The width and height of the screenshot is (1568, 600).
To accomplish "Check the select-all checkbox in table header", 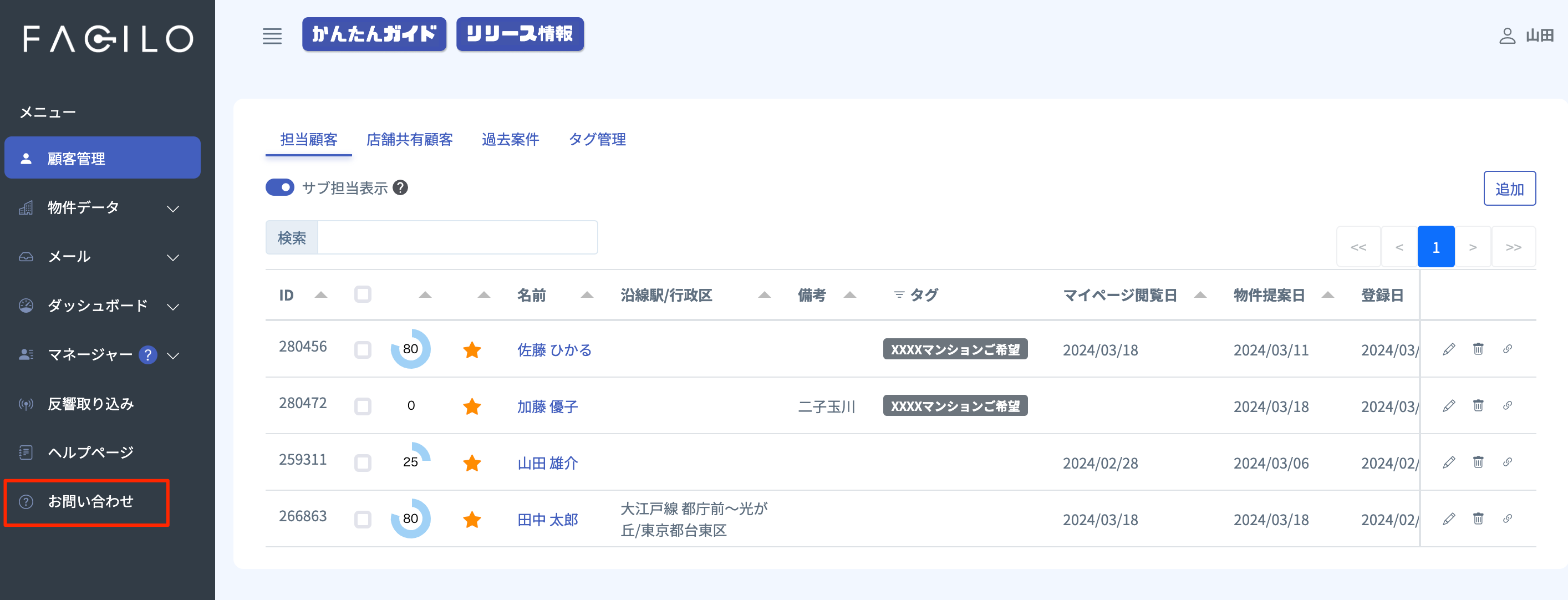I will click(363, 294).
